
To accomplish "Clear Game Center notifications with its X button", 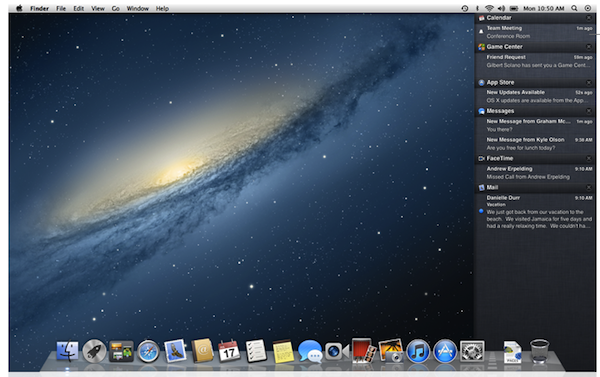I will coord(589,47).
